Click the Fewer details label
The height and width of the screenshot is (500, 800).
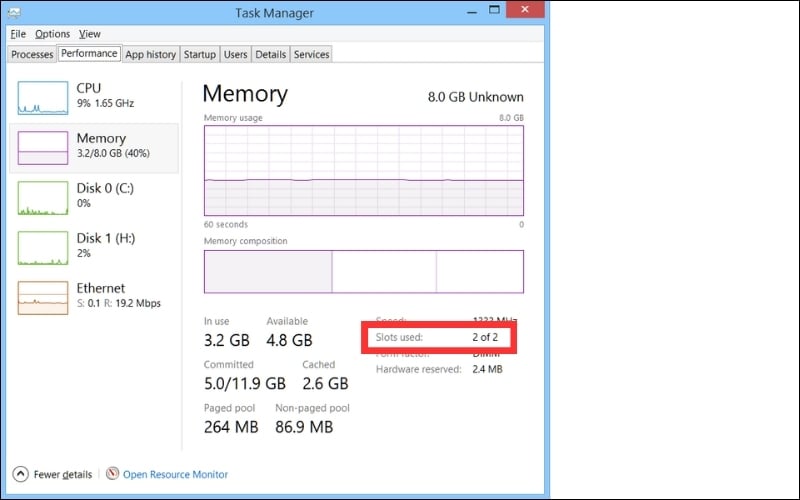pos(63,474)
